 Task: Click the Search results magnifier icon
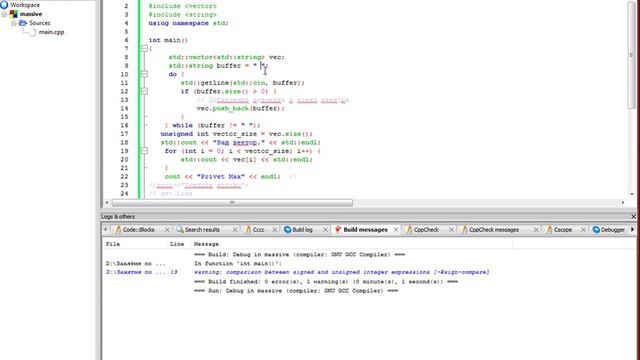(x=180, y=230)
